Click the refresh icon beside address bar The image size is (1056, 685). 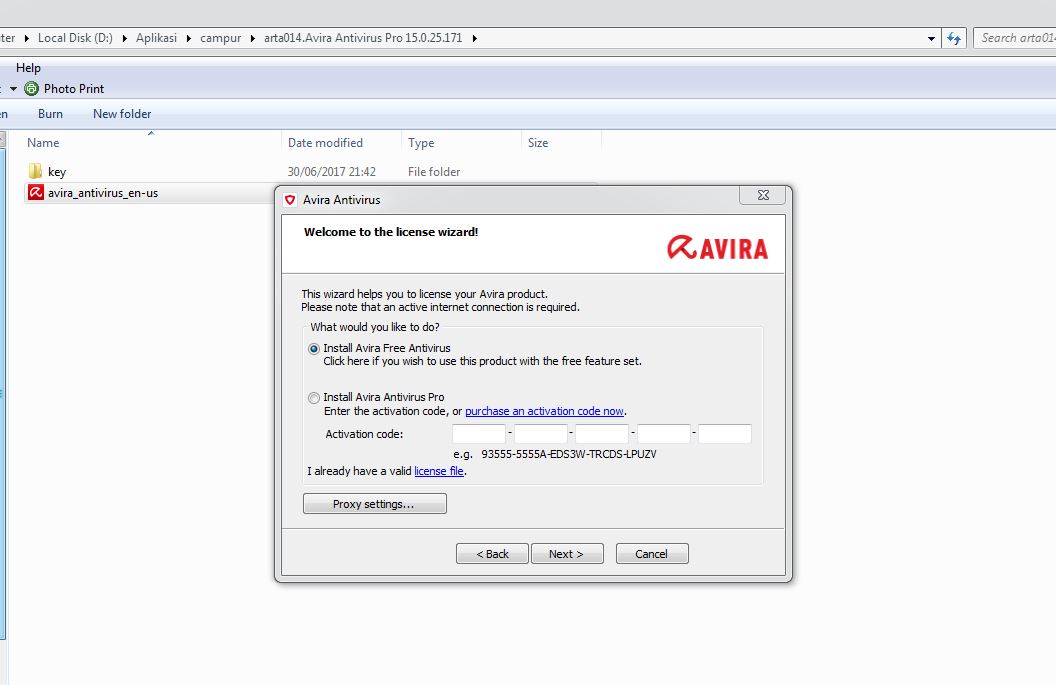pos(954,38)
